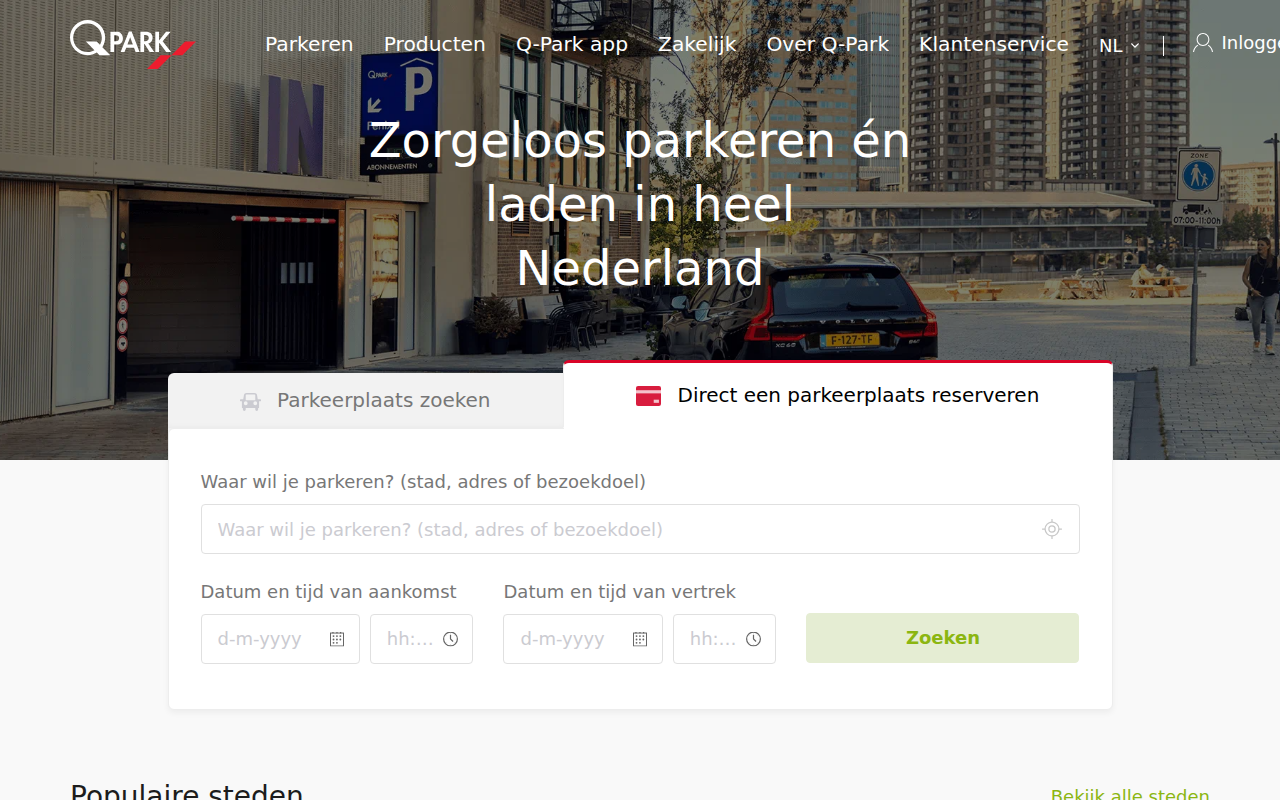The height and width of the screenshot is (800, 1280).
Task: Open the Parkeren menu
Action: coord(309,44)
